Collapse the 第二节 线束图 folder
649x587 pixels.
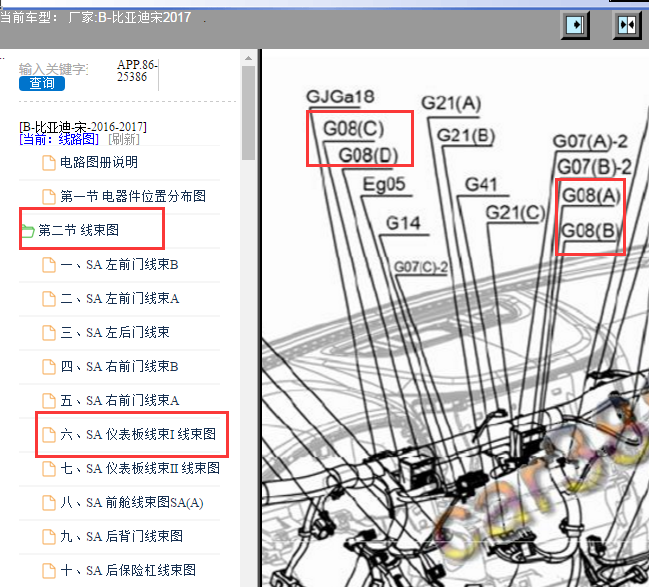pyautogui.click(x=79, y=230)
